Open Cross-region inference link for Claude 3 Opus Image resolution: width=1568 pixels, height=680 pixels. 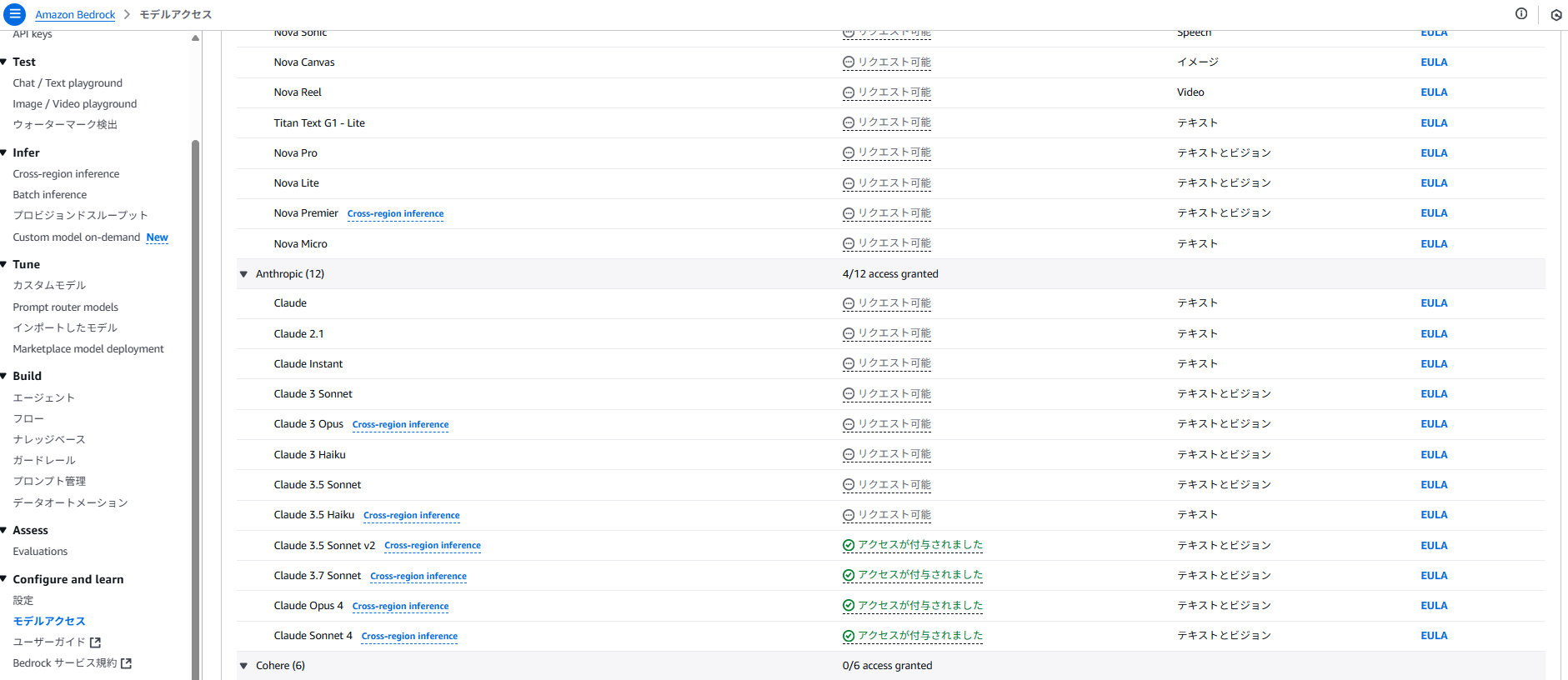400,425
